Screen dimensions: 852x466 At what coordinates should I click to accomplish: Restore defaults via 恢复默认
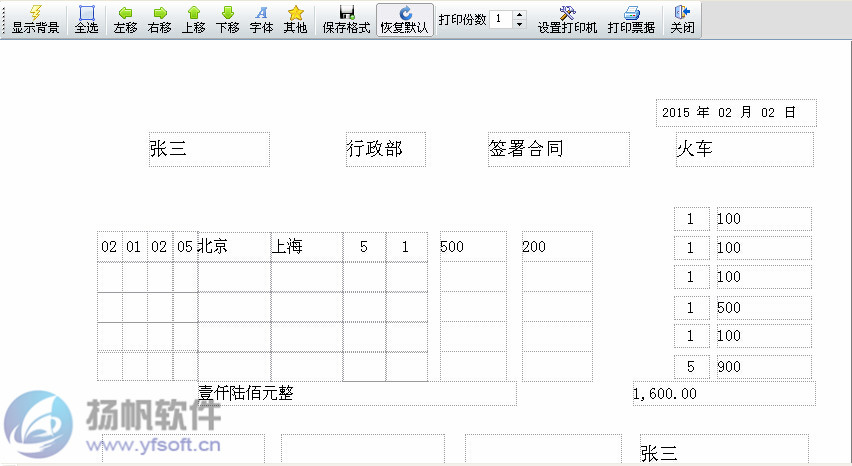(404, 19)
